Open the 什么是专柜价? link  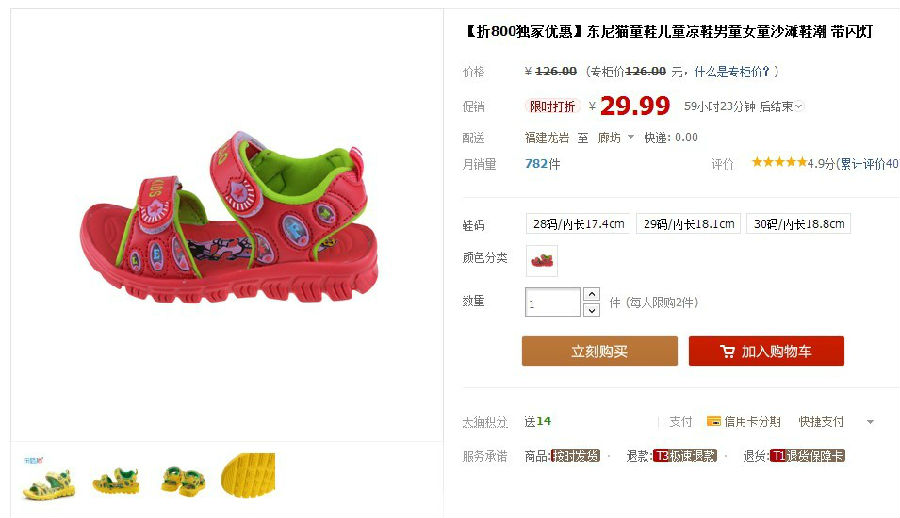point(732,72)
